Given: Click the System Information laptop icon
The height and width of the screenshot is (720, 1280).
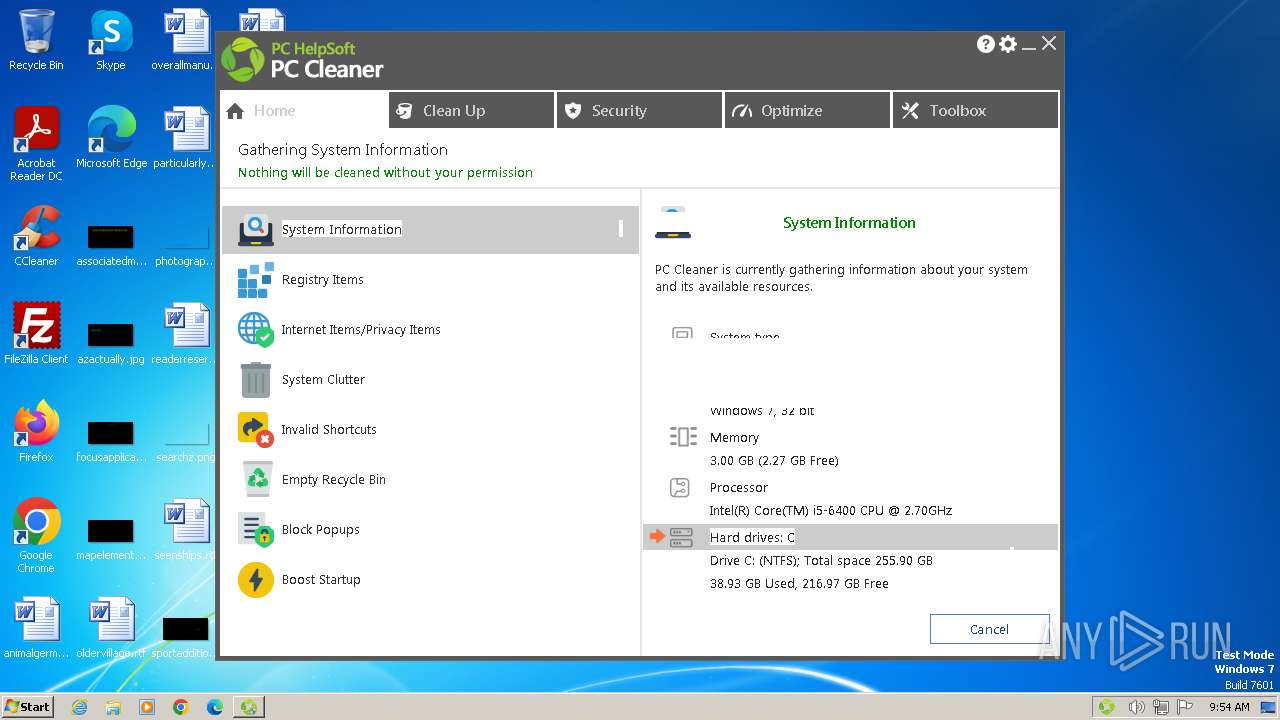Looking at the screenshot, I should (256, 230).
